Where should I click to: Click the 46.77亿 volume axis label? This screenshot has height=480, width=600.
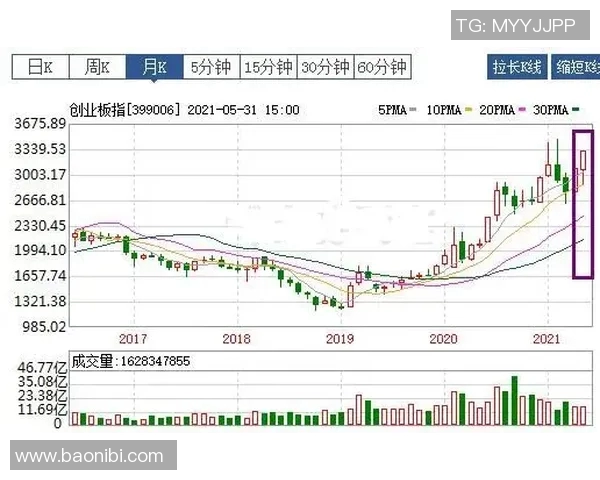coord(42,368)
